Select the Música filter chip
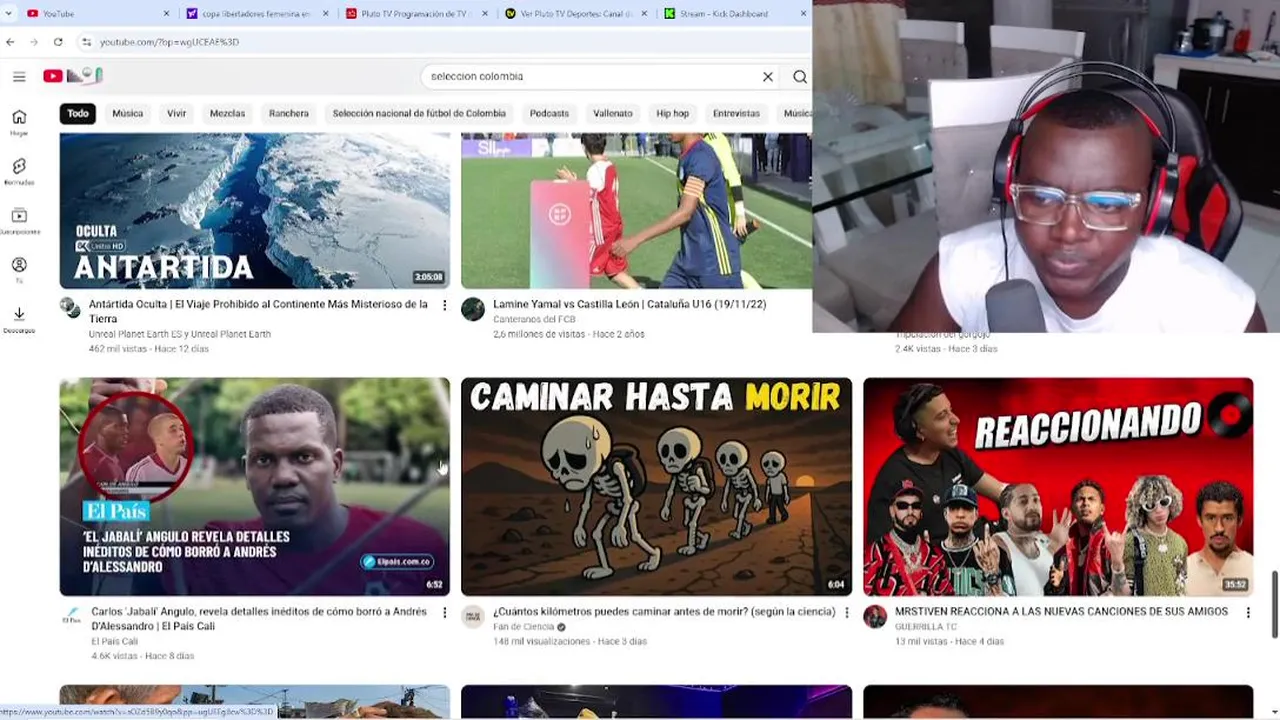This screenshot has height=720, width=1280. pos(128,113)
